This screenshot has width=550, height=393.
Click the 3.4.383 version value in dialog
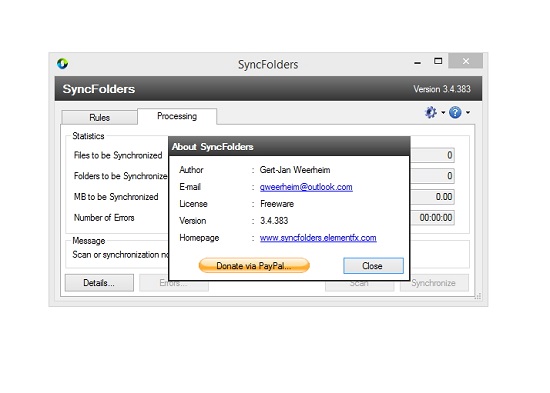point(274,221)
